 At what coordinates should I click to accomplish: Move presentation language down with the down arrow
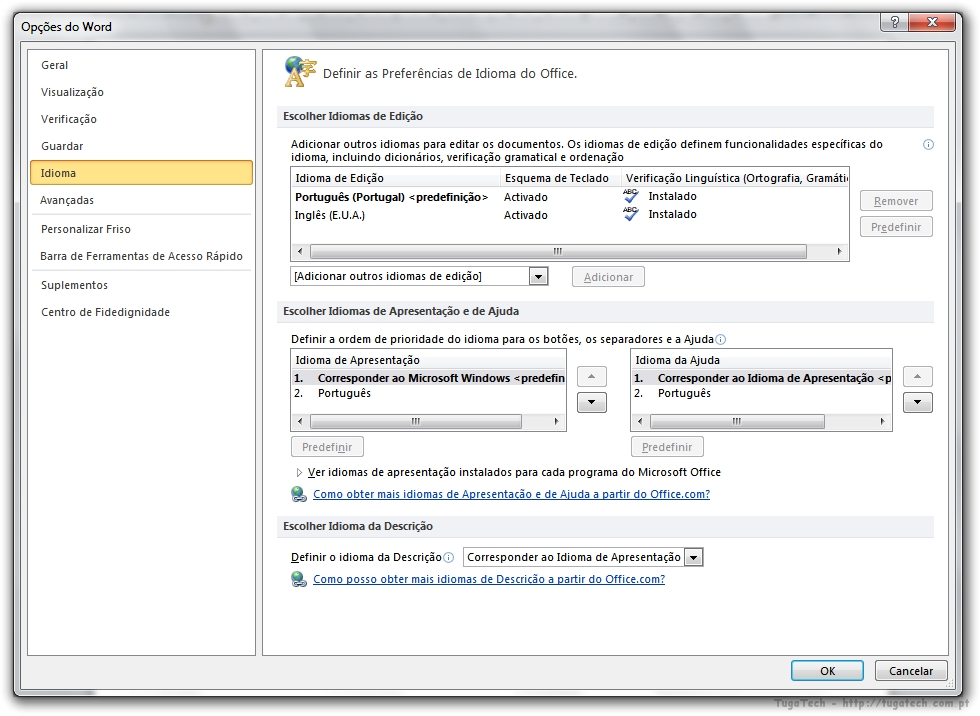(x=591, y=402)
